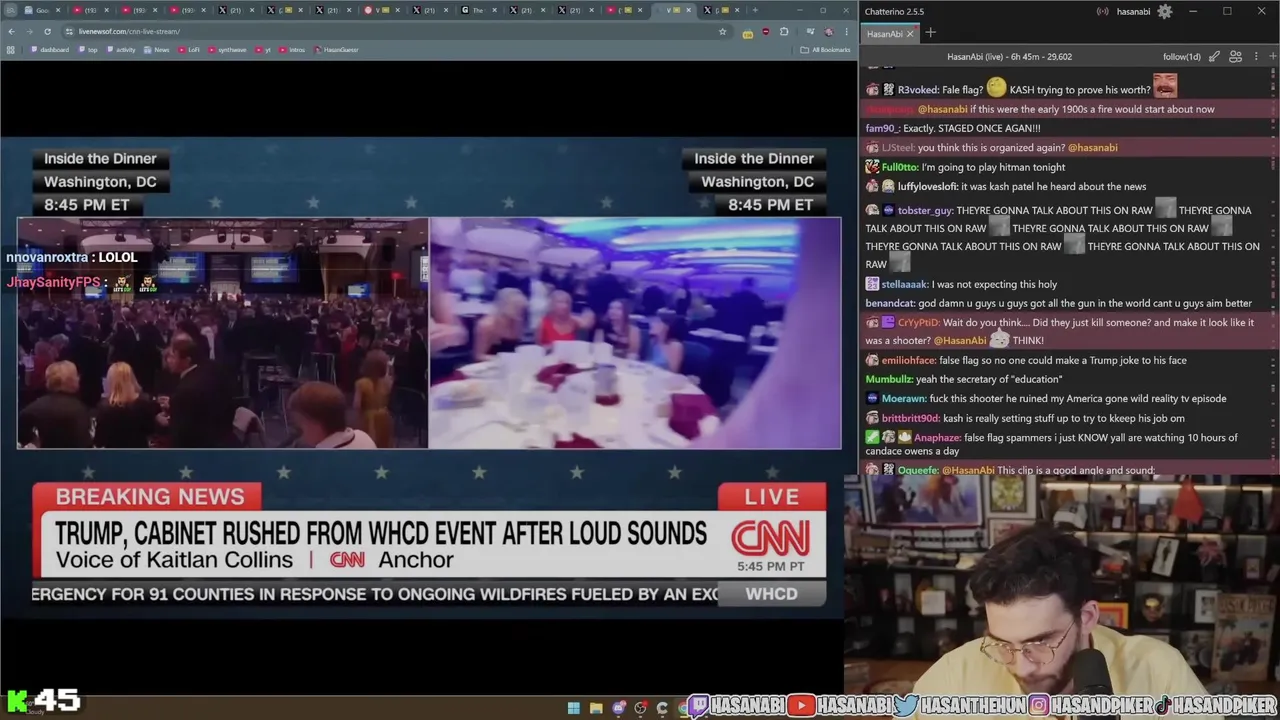
Task: Switch to 'The' Google browser tab
Action: coord(479,10)
